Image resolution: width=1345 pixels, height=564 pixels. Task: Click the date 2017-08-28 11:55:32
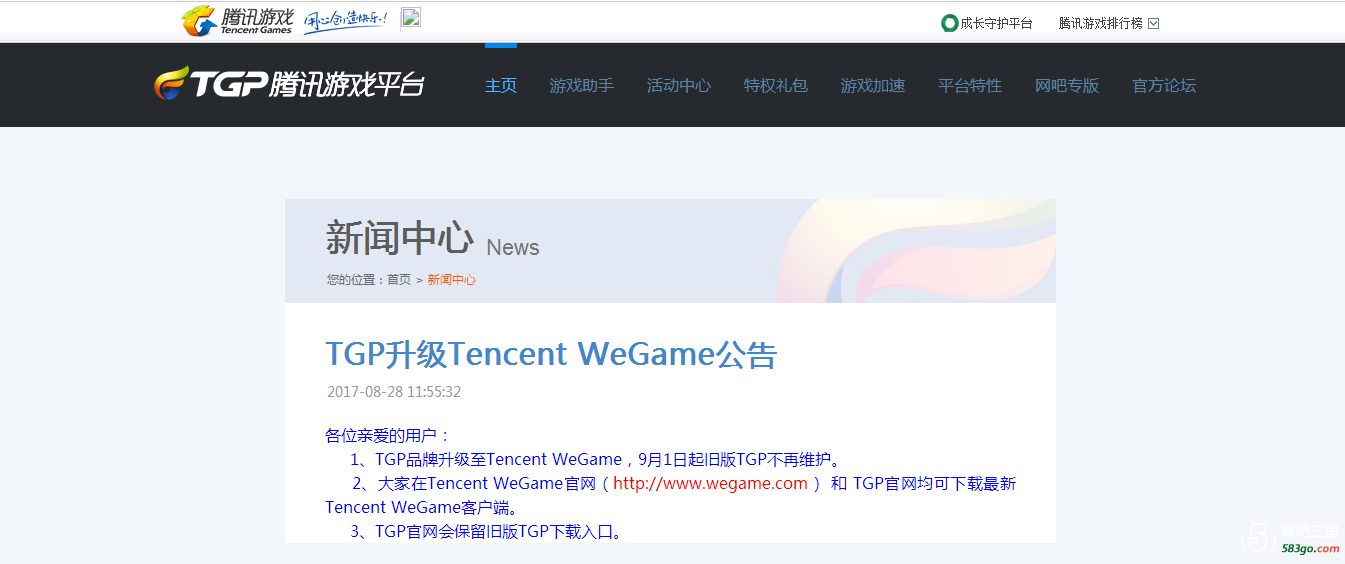point(394,392)
